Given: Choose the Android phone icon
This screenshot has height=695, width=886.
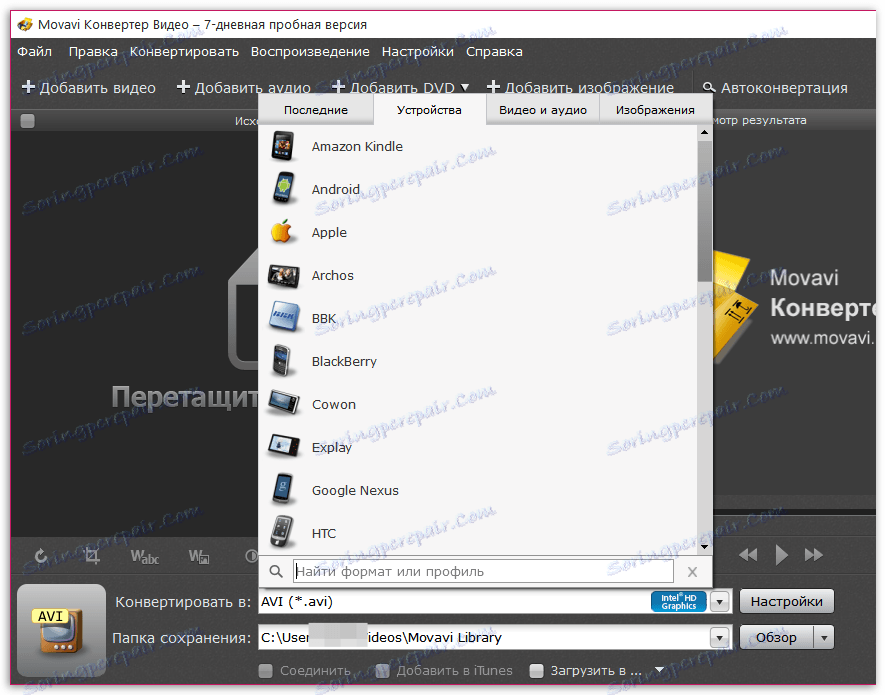Looking at the screenshot, I should [283, 189].
